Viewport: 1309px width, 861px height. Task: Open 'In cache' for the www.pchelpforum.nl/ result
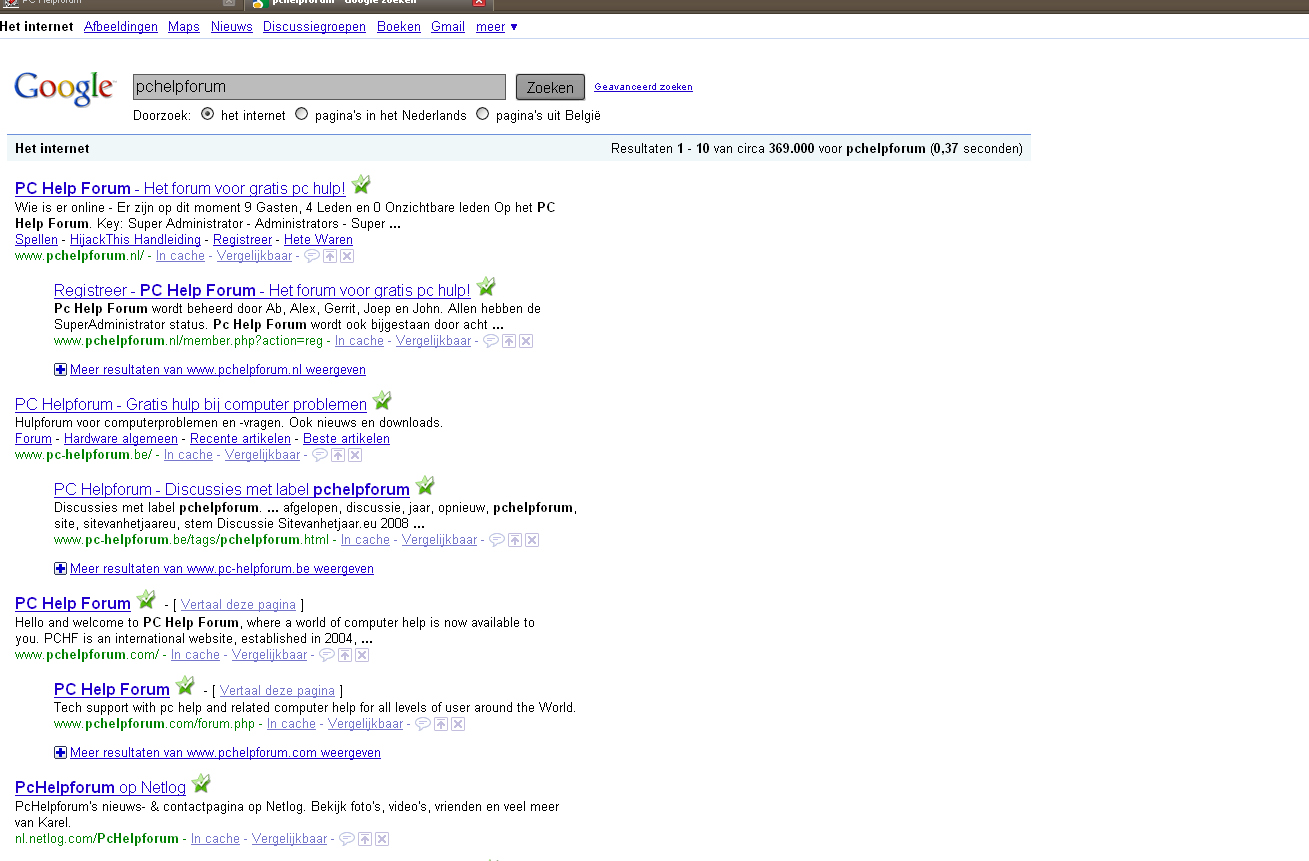click(x=180, y=256)
